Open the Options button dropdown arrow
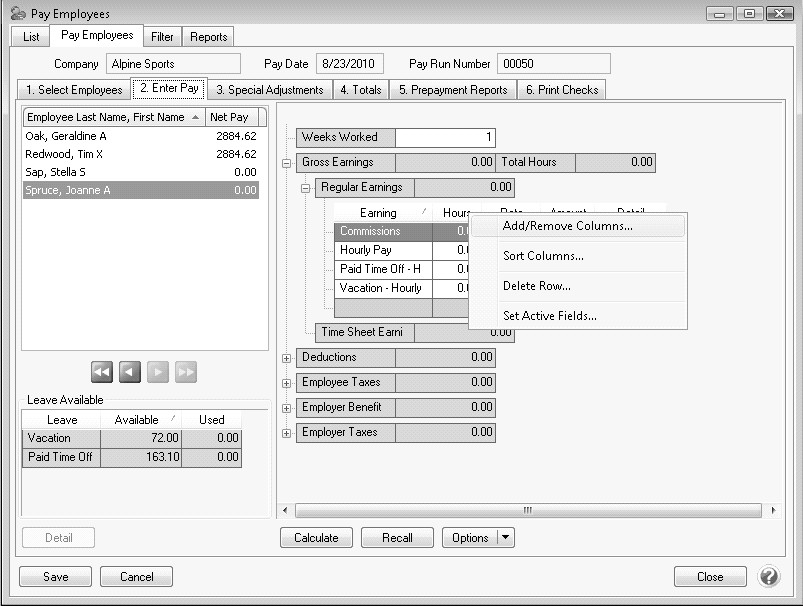This screenshot has width=803, height=606. click(x=506, y=538)
